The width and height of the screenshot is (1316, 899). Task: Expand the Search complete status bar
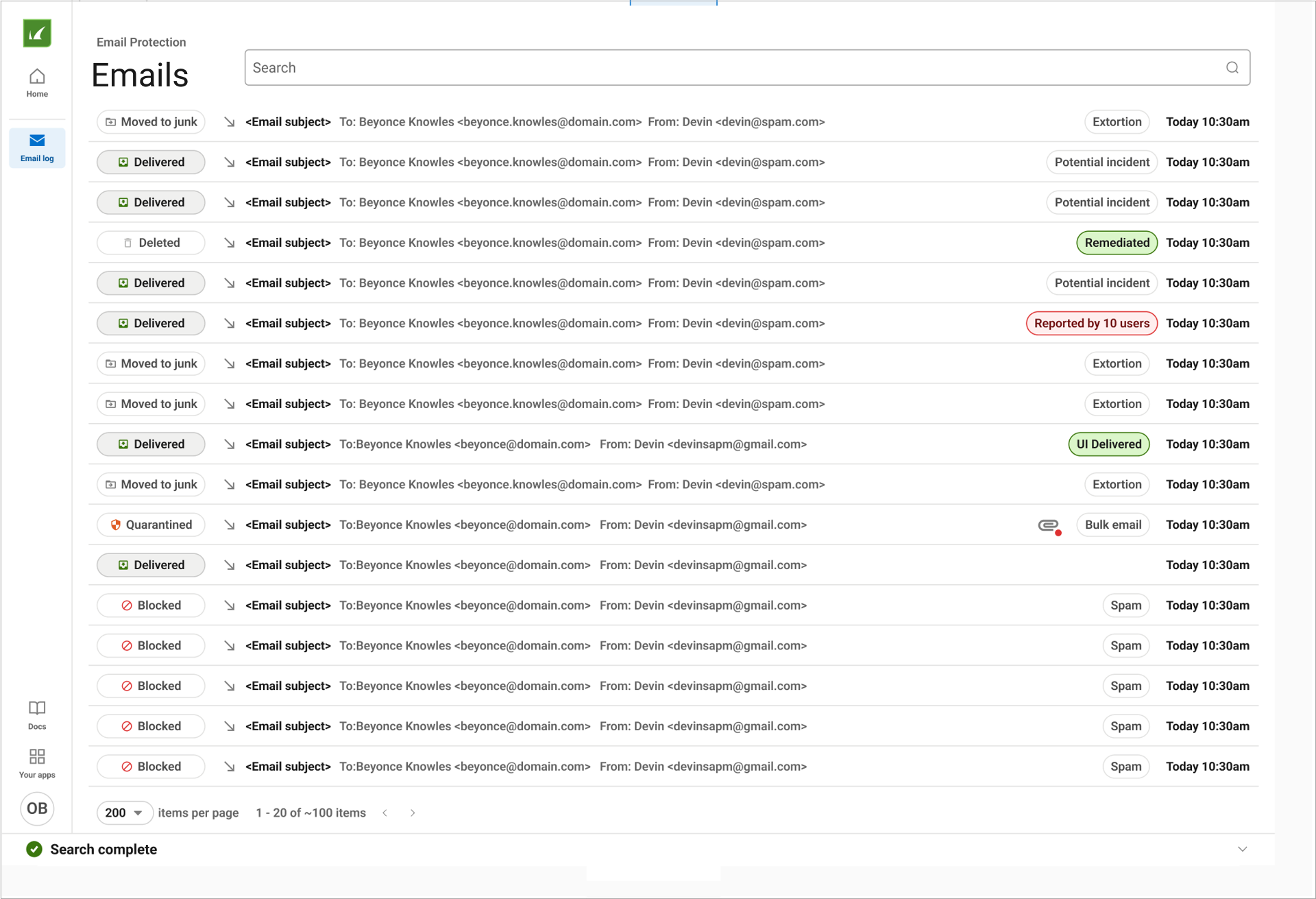(x=1242, y=849)
